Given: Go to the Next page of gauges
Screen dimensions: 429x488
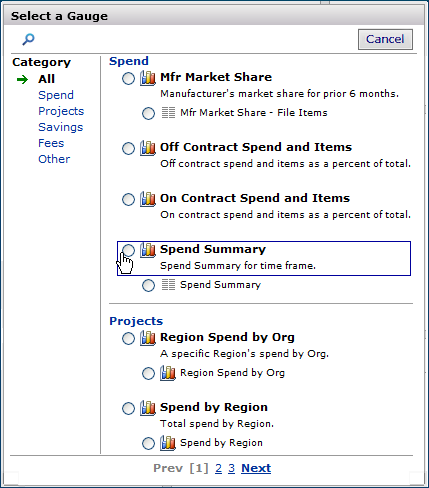Looking at the screenshot, I should (256, 468).
